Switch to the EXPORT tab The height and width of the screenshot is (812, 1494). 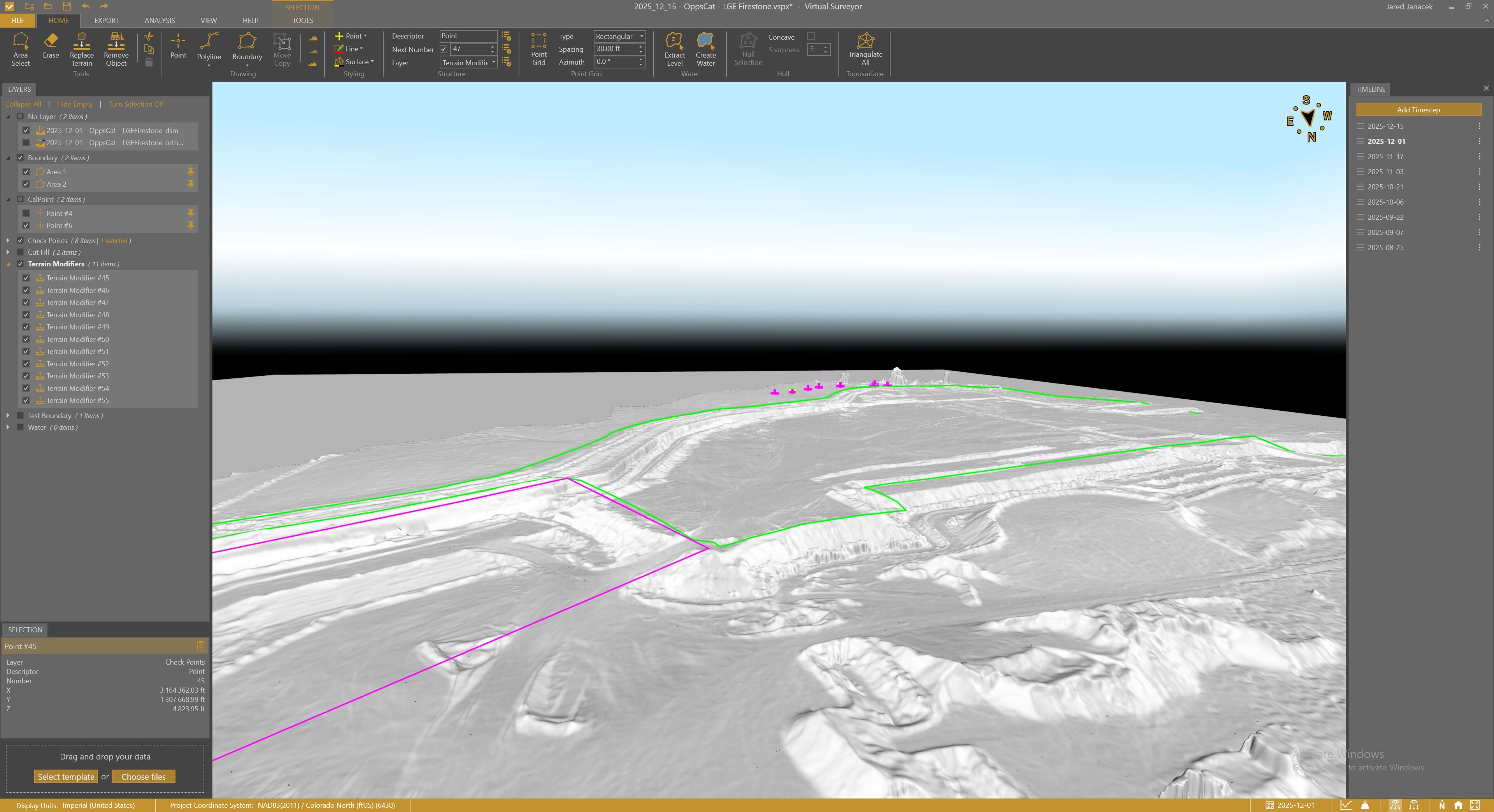106,20
